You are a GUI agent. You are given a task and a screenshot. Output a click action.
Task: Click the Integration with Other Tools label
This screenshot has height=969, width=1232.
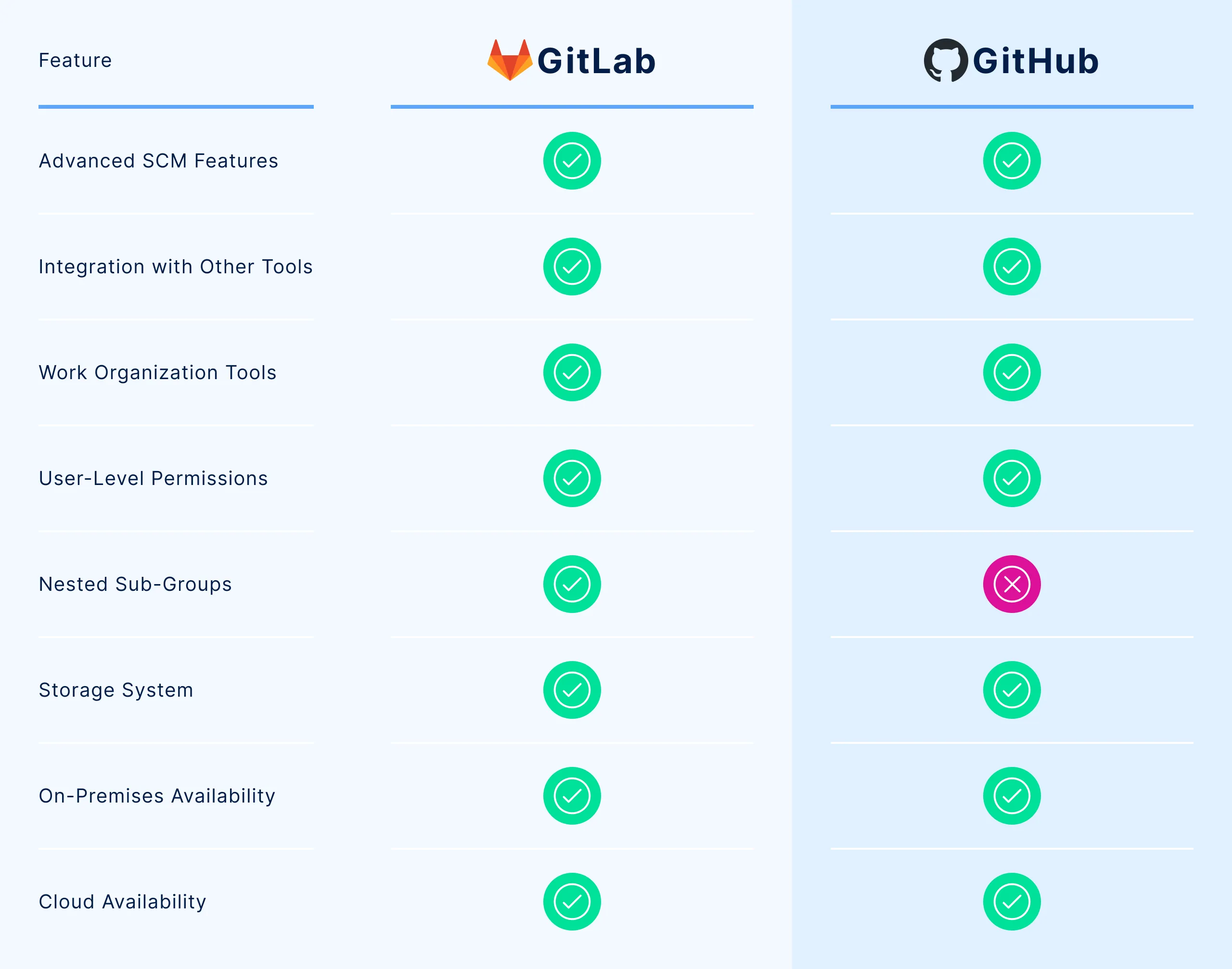pyautogui.click(x=175, y=266)
